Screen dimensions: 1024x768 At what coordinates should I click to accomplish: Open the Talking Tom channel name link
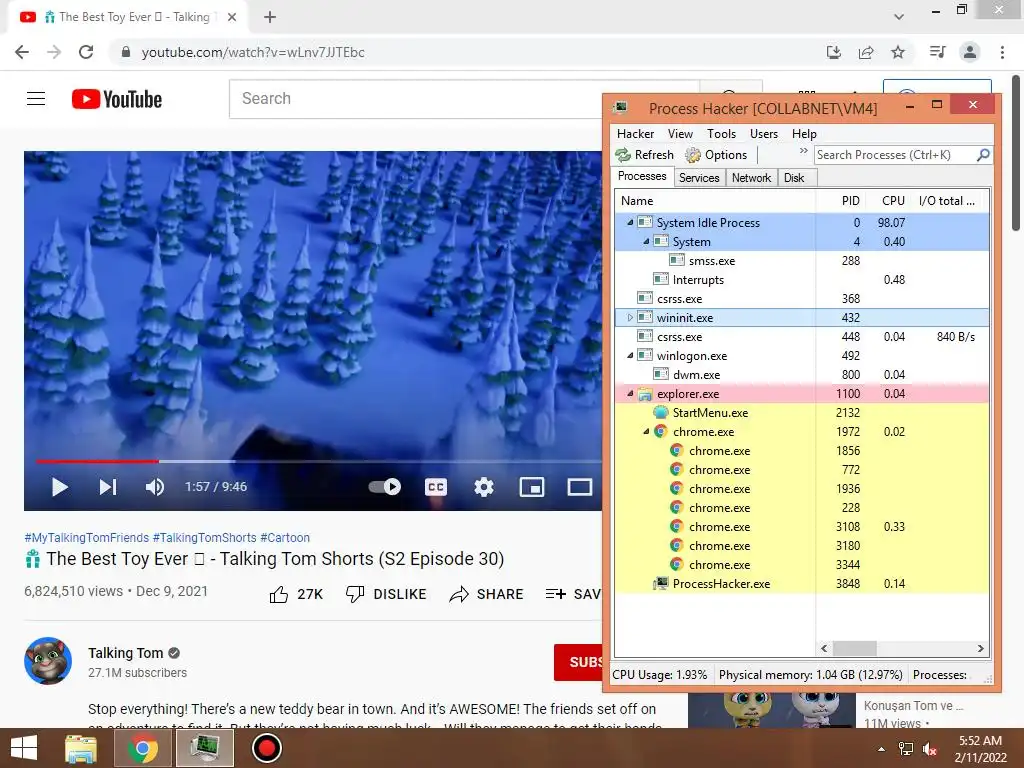tap(125, 653)
